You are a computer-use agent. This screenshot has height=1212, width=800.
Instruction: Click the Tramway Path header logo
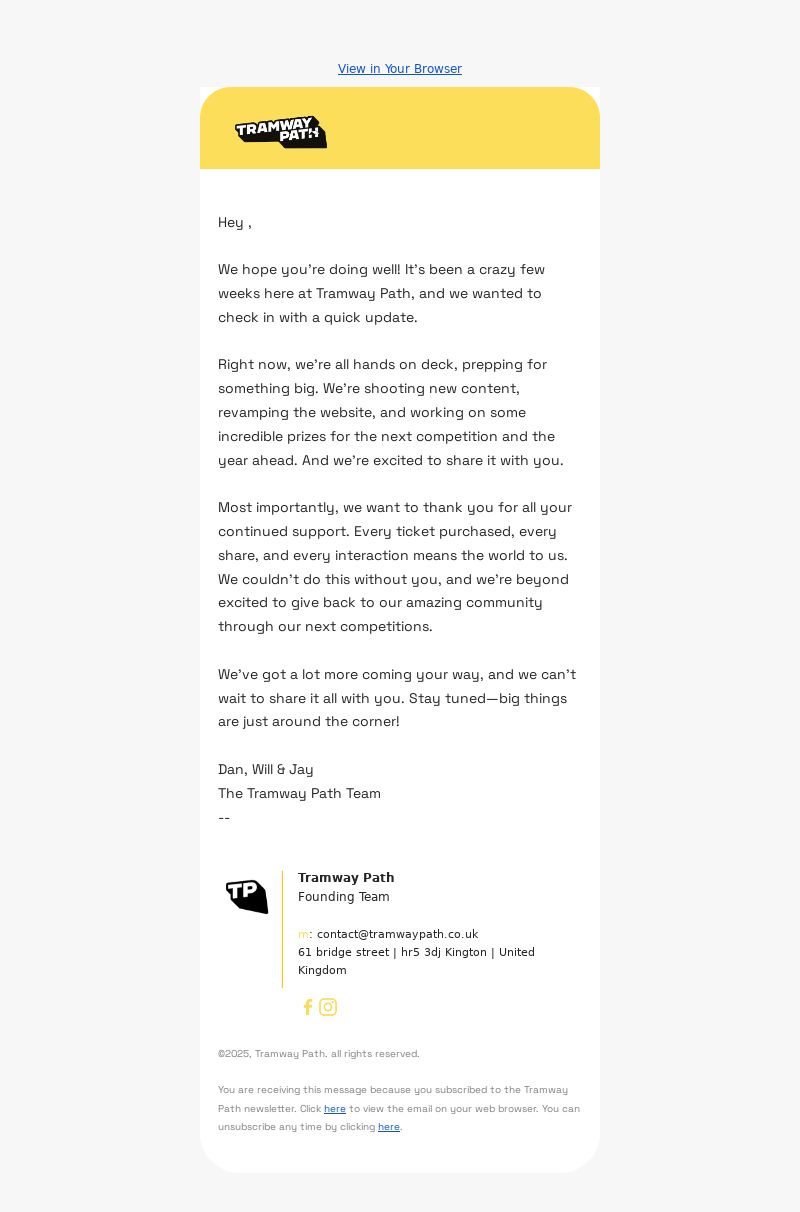(x=281, y=132)
